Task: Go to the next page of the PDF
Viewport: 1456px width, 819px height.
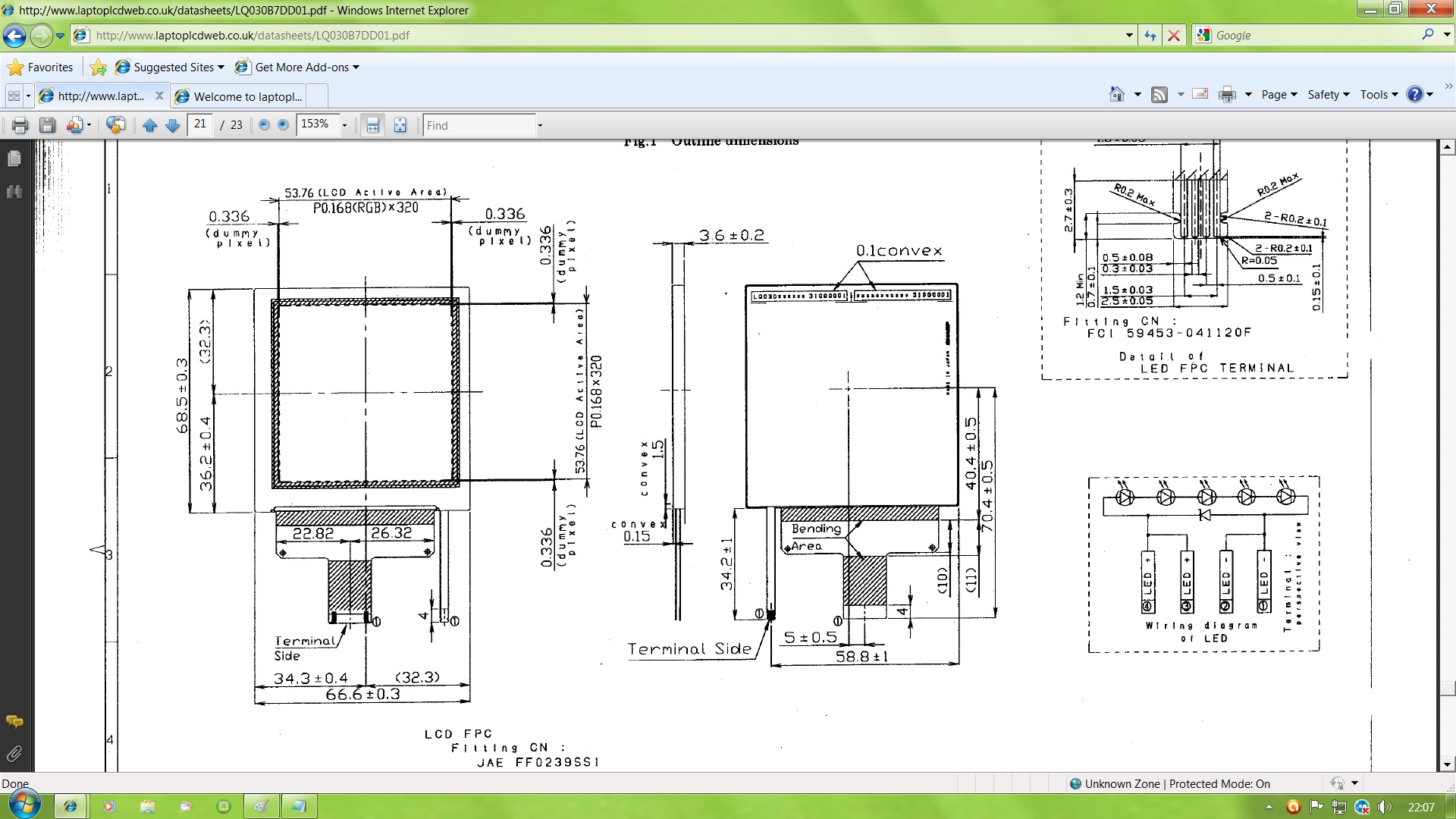Action: (x=172, y=125)
